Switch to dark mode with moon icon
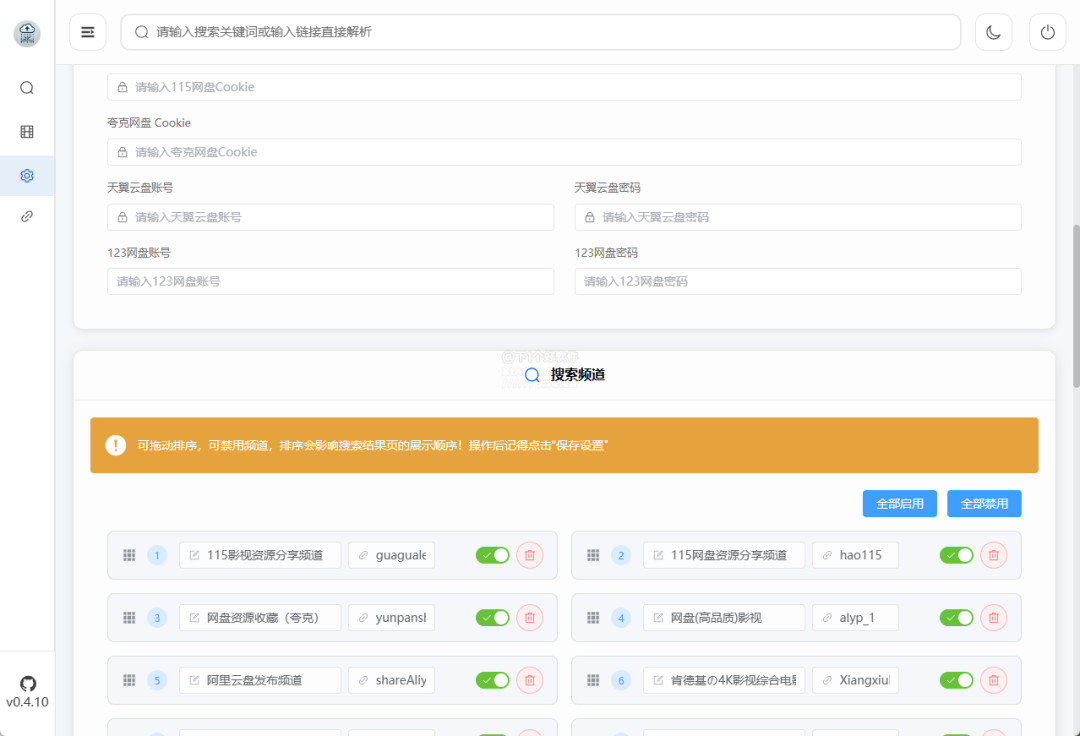 (993, 32)
